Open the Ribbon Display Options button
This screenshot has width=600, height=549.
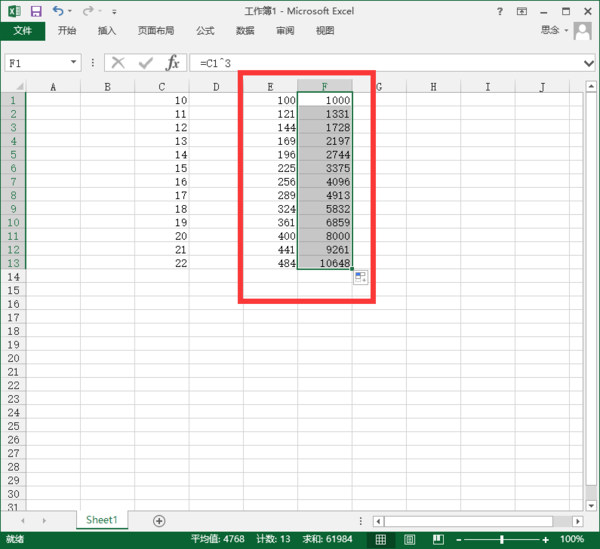point(520,11)
